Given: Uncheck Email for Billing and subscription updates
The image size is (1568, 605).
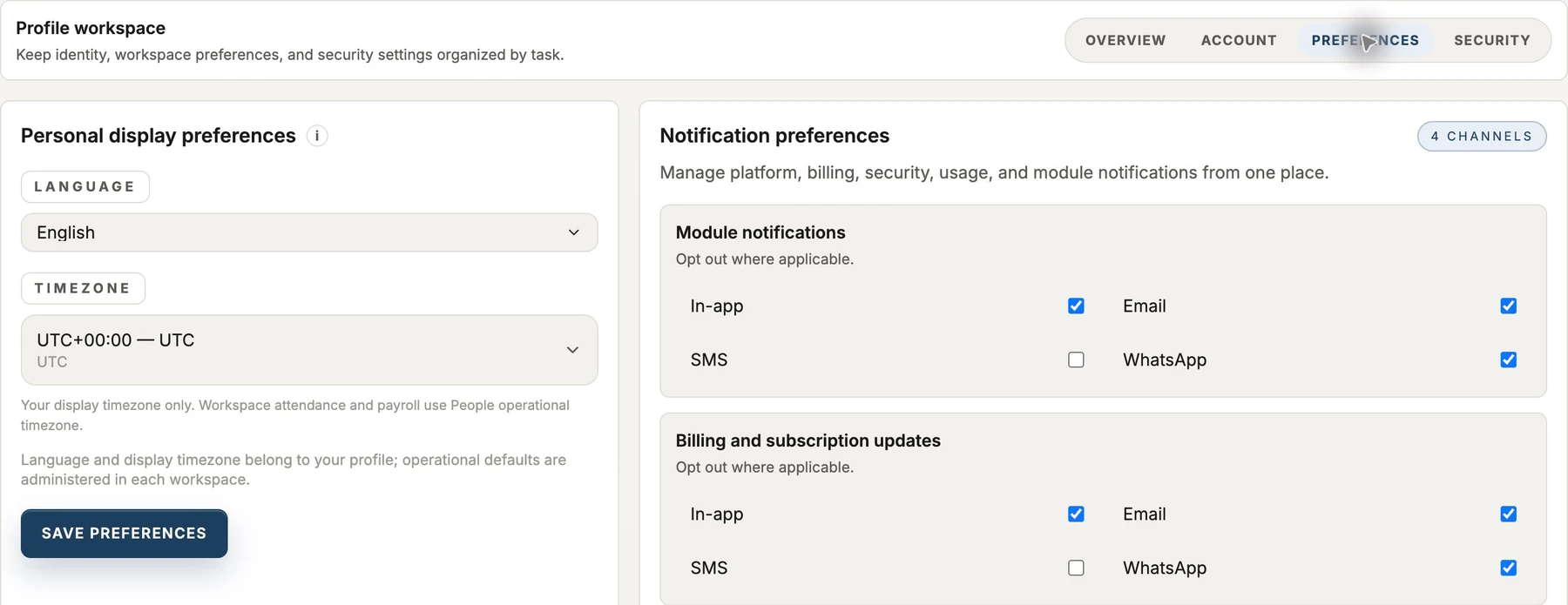Looking at the screenshot, I should click(1509, 514).
